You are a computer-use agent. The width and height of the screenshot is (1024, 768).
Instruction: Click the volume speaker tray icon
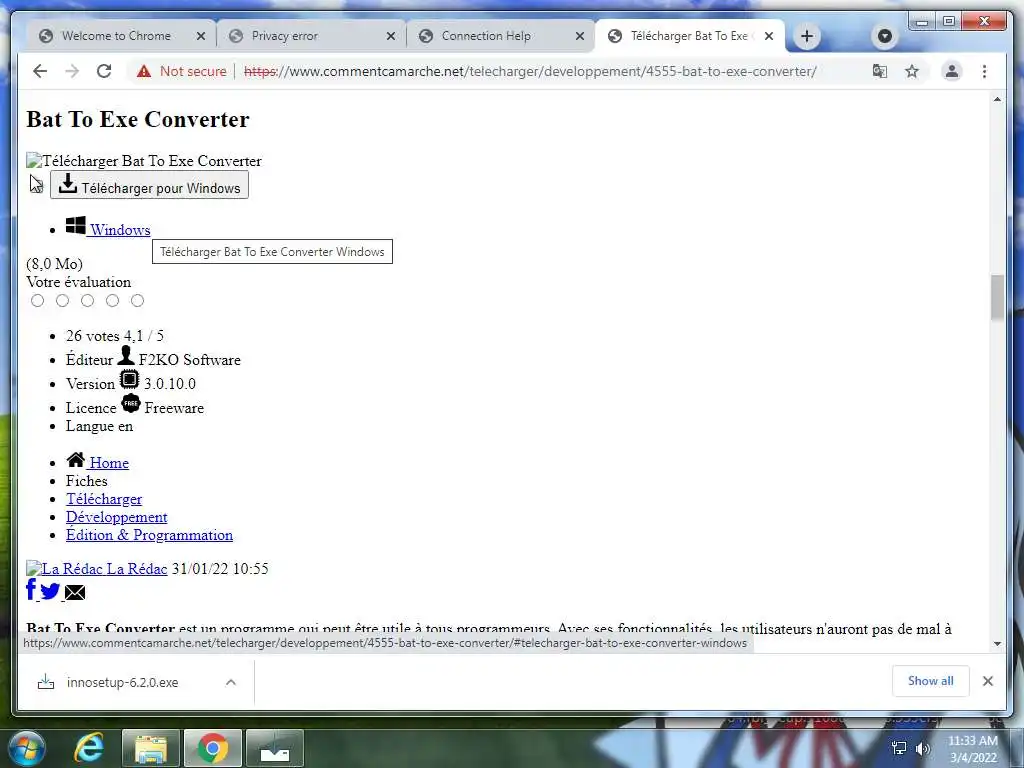tap(922, 748)
